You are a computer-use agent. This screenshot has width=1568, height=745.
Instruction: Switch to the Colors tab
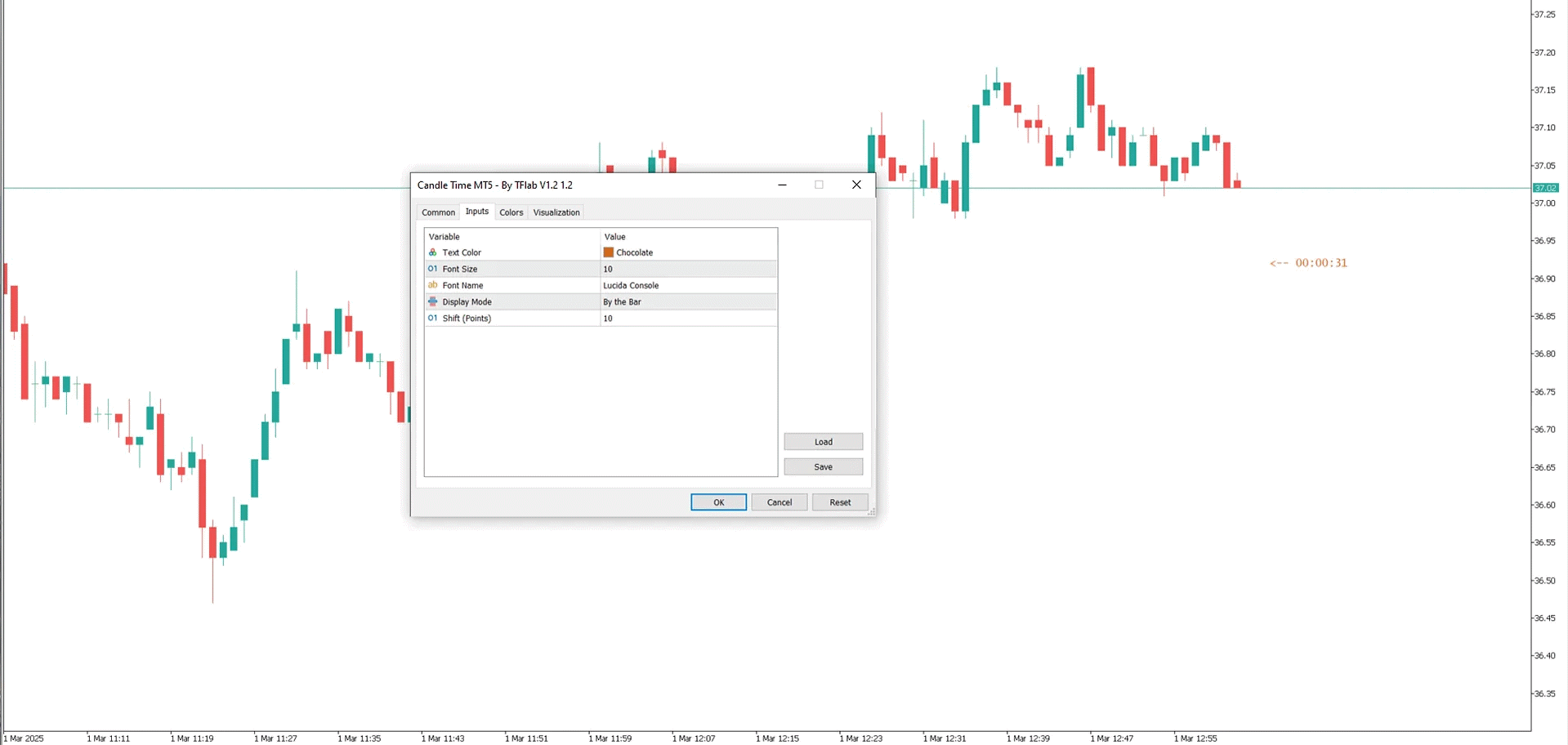pyautogui.click(x=511, y=212)
